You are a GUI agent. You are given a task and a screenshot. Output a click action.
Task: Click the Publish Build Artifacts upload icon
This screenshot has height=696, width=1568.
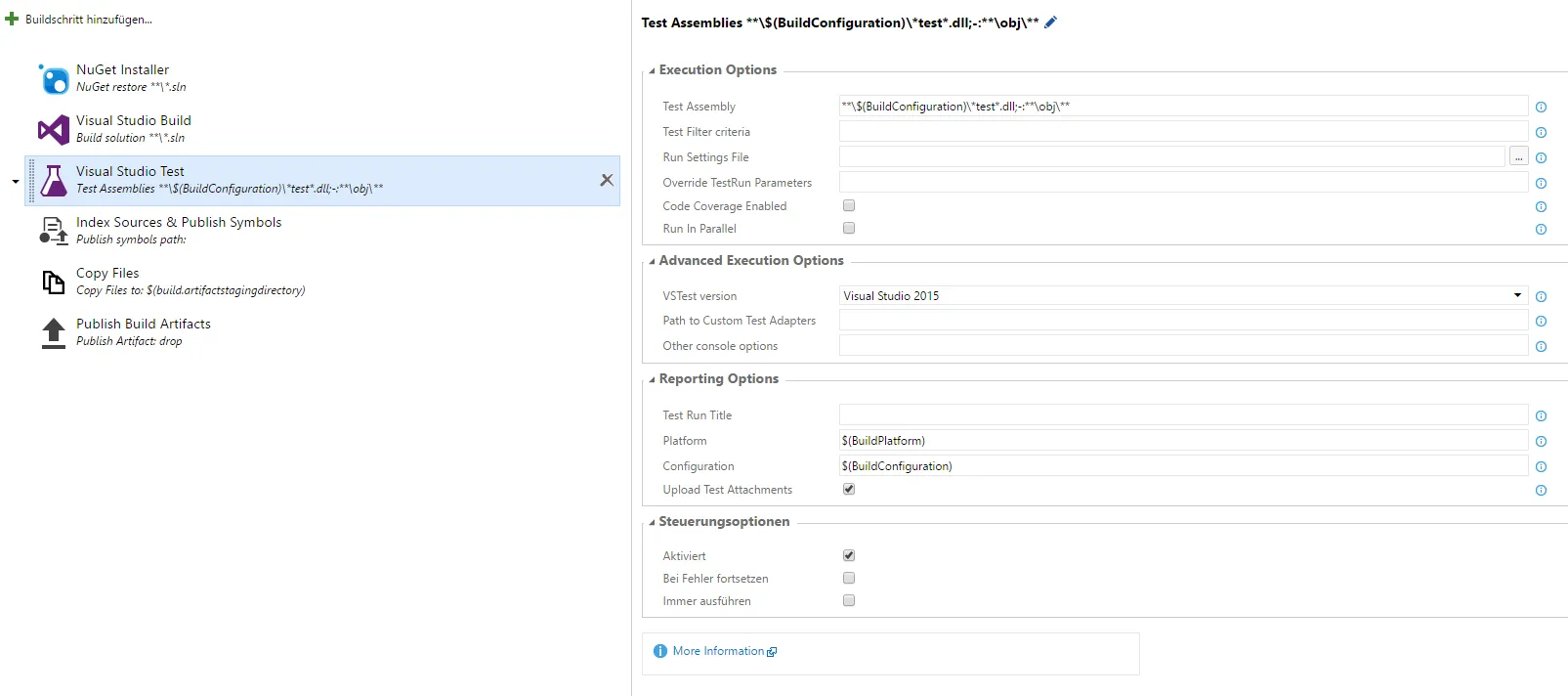tap(54, 332)
